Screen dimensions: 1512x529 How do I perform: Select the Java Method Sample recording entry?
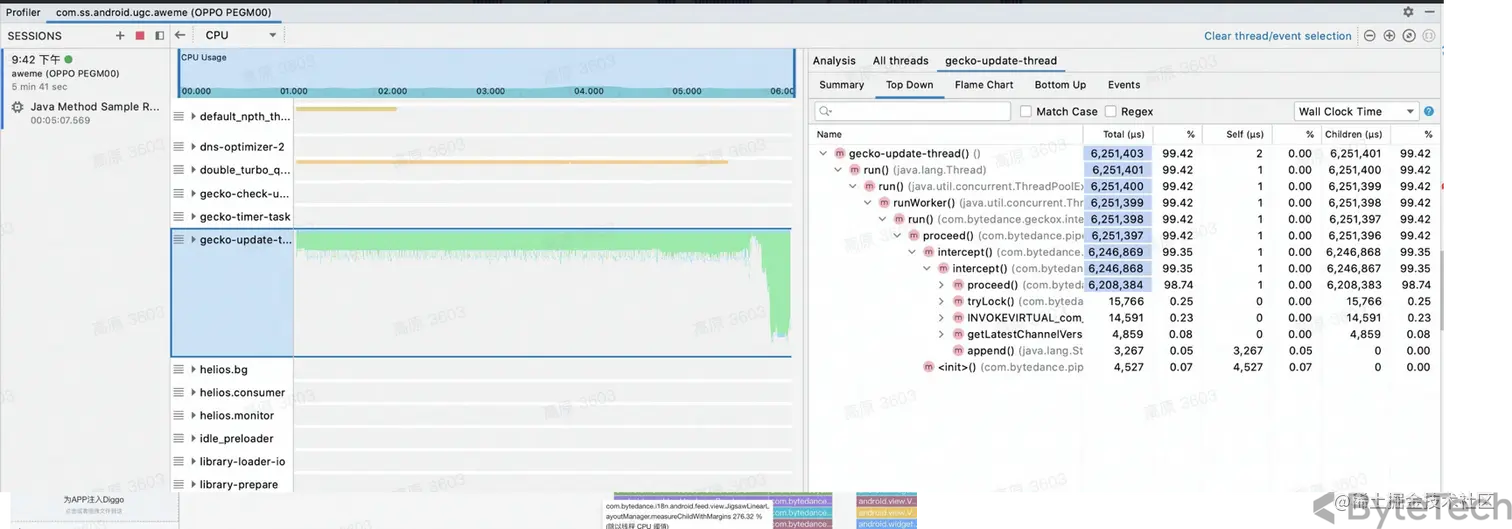click(x=86, y=113)
